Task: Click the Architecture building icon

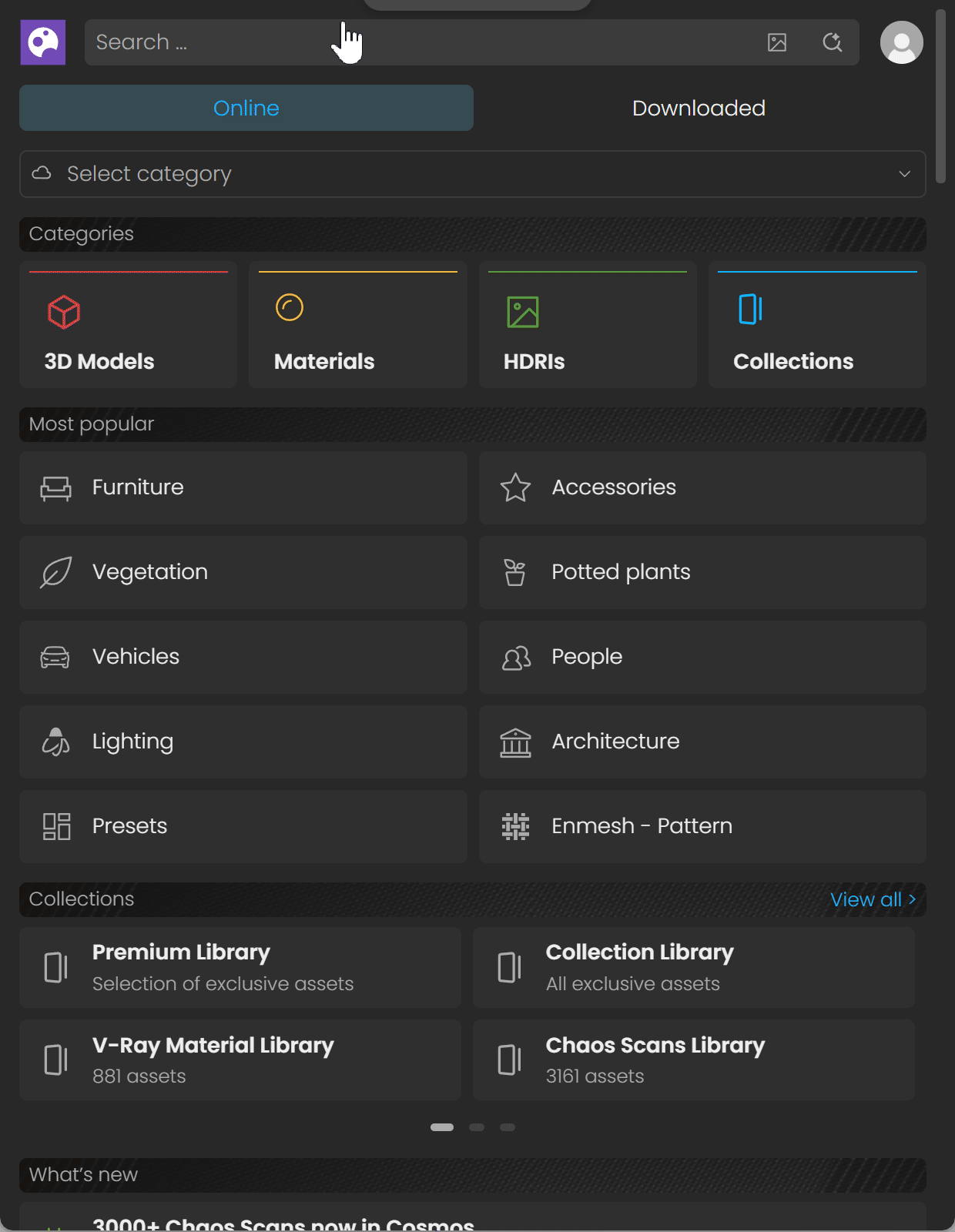Action: pyautogui.click(x=515, y=742)
